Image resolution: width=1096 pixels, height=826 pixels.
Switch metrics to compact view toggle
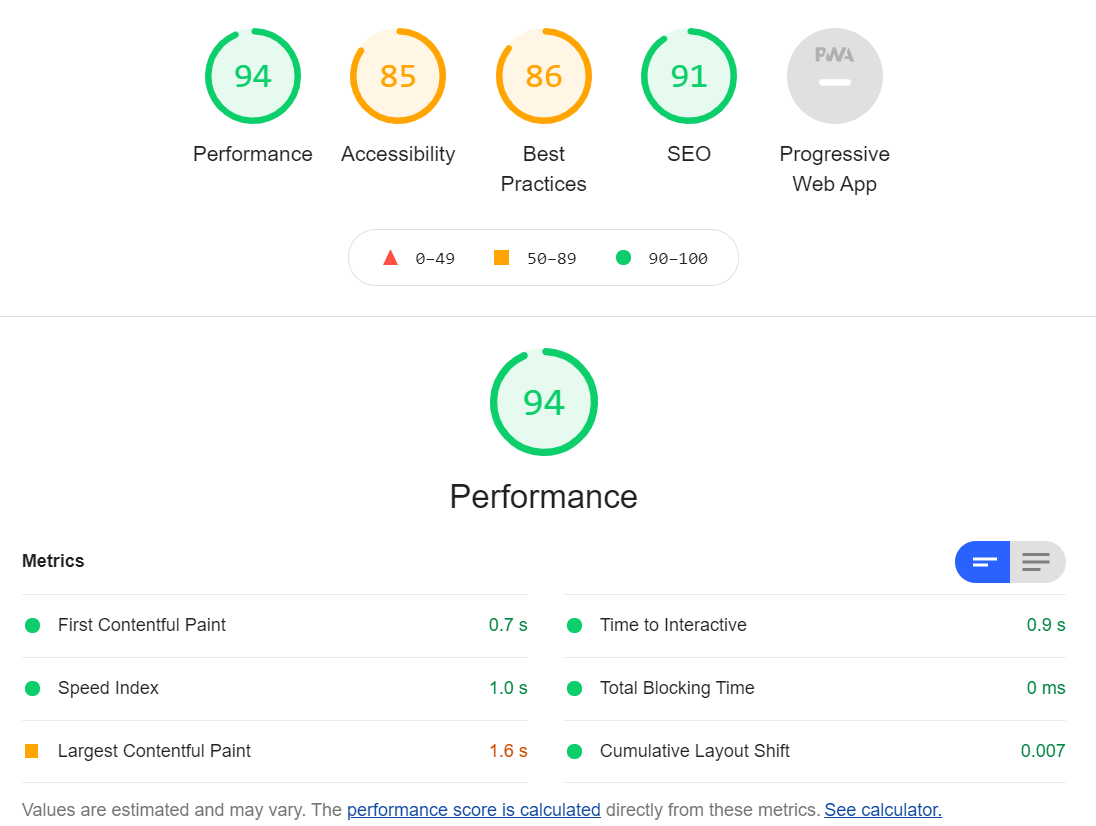(982, 562)
